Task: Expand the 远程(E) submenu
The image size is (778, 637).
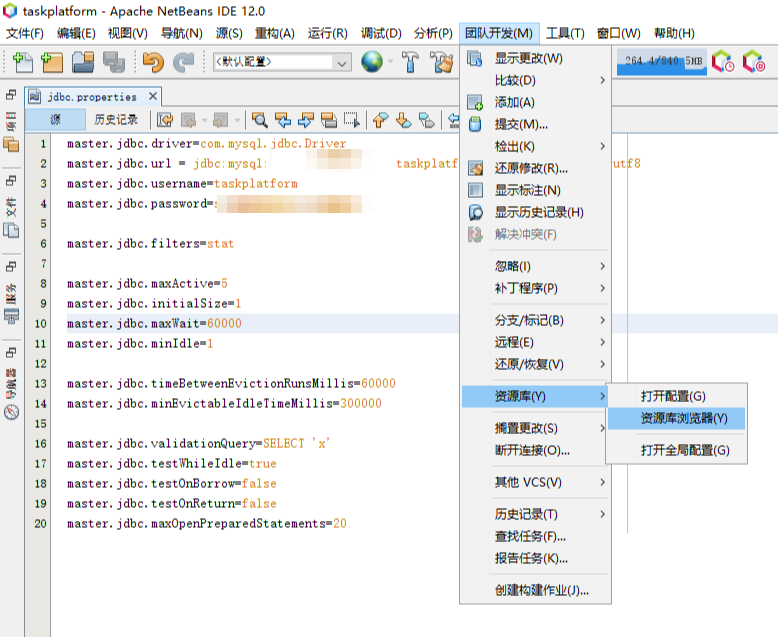Action: (x=535, y=342)
